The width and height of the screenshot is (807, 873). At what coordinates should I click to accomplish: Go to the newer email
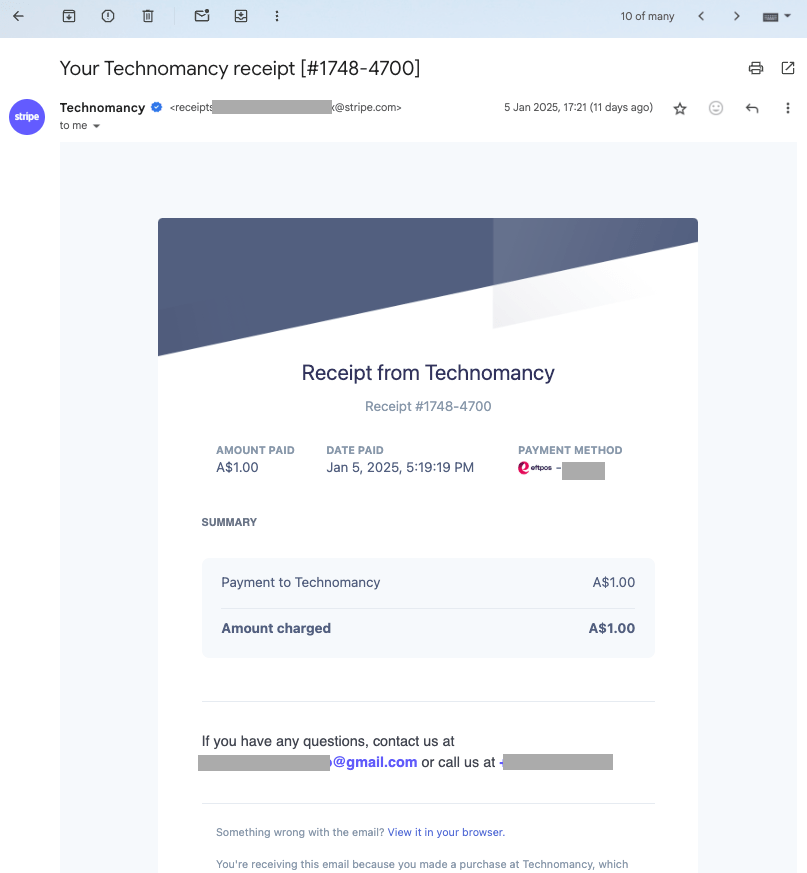(x=701, y=16)
